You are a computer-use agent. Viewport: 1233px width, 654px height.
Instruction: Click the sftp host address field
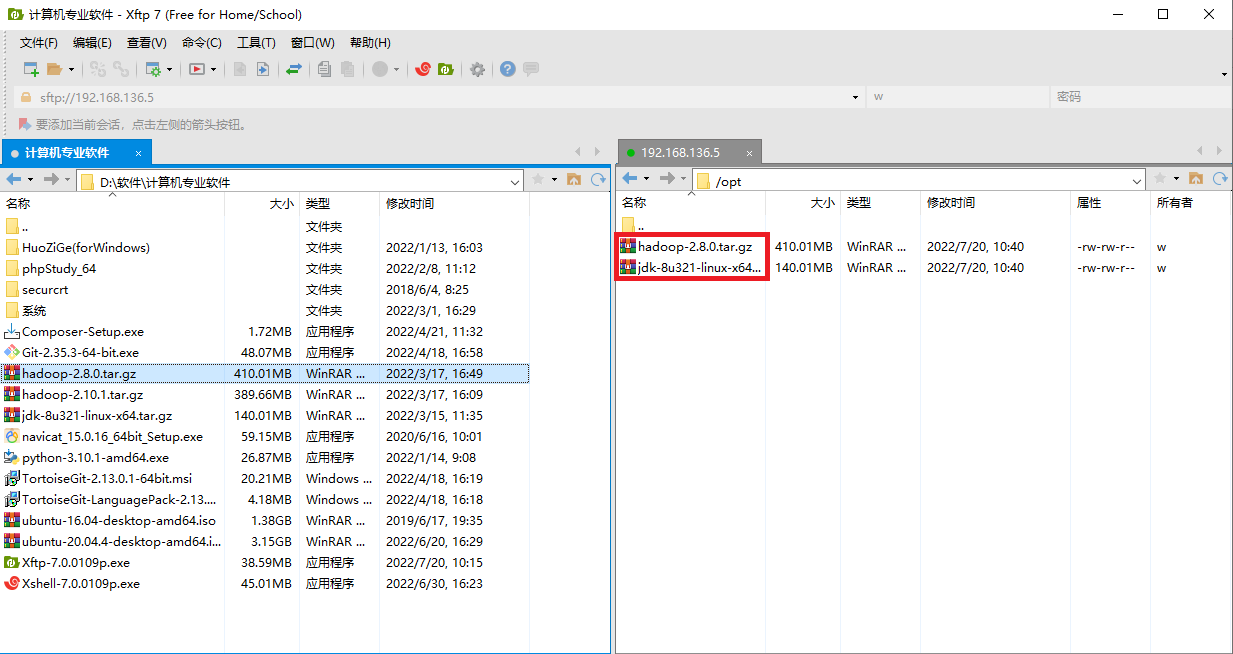(x=440, y=97)
